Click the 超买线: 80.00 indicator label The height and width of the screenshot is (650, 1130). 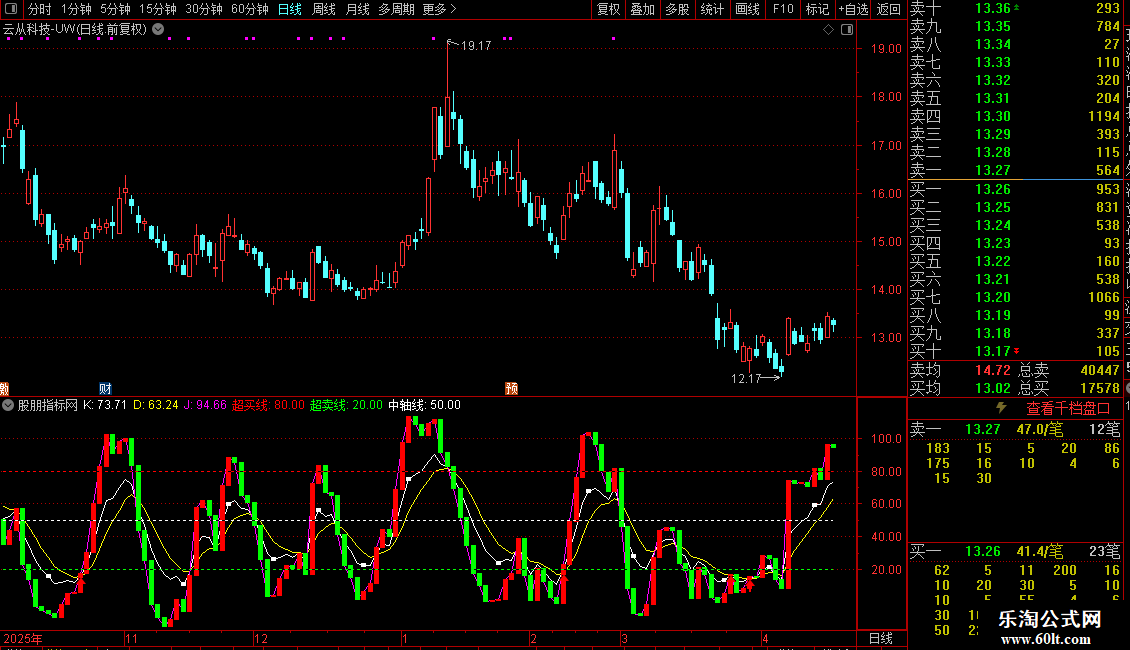[x=268, y=405]
